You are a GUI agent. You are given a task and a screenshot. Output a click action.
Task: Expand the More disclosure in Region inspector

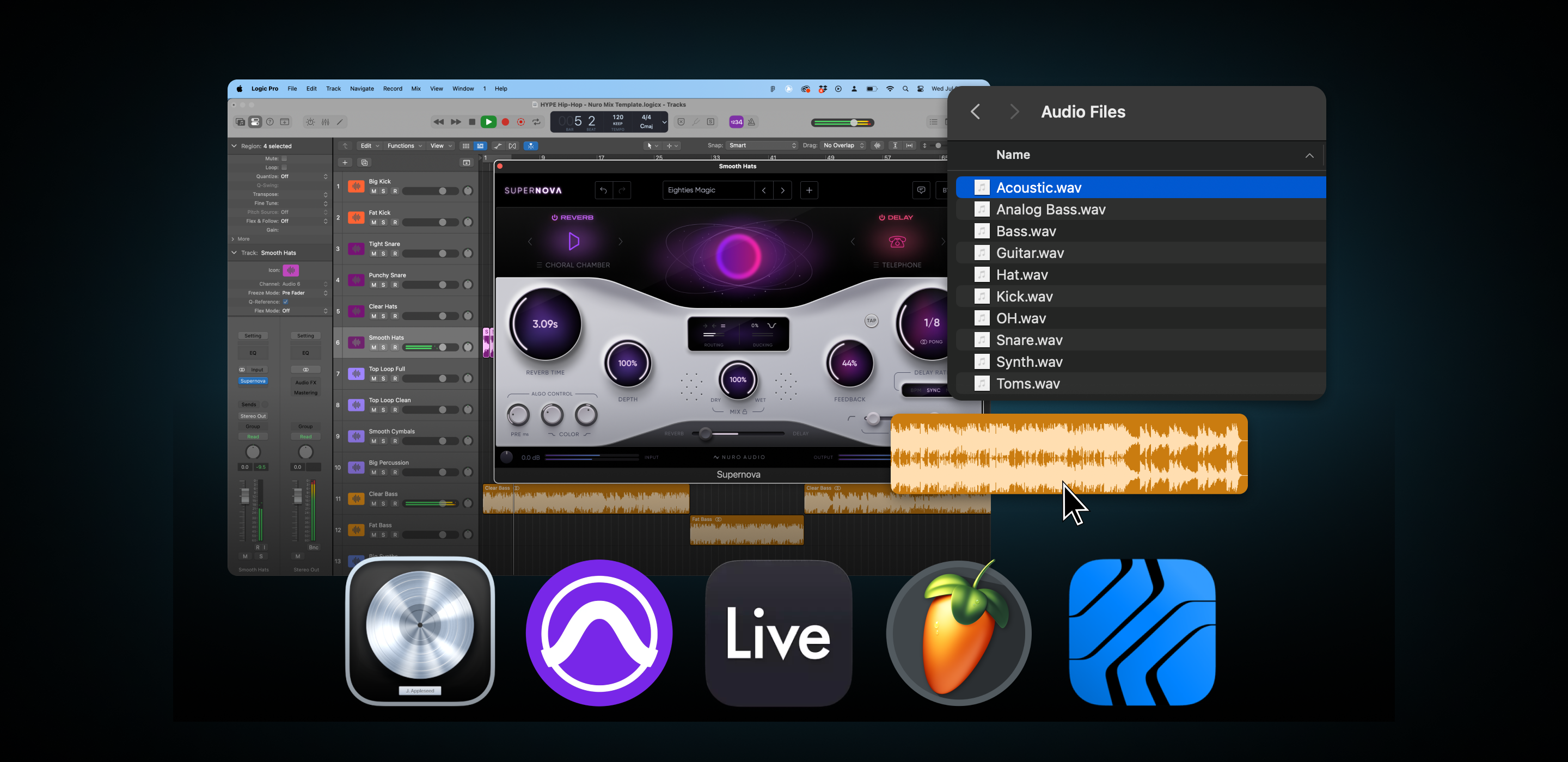pos(233,239)
